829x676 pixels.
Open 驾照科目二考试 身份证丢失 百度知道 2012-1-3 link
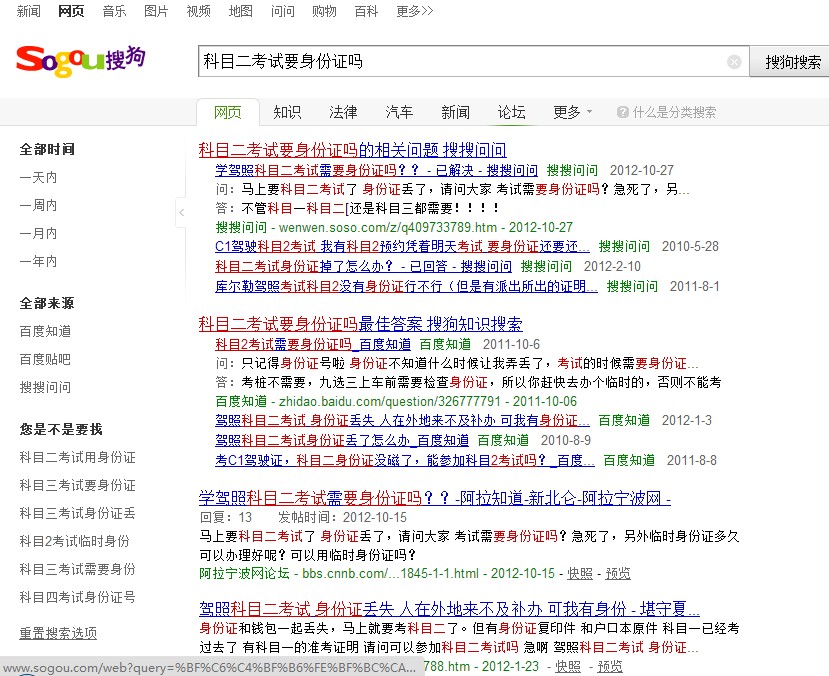[402, 421]
